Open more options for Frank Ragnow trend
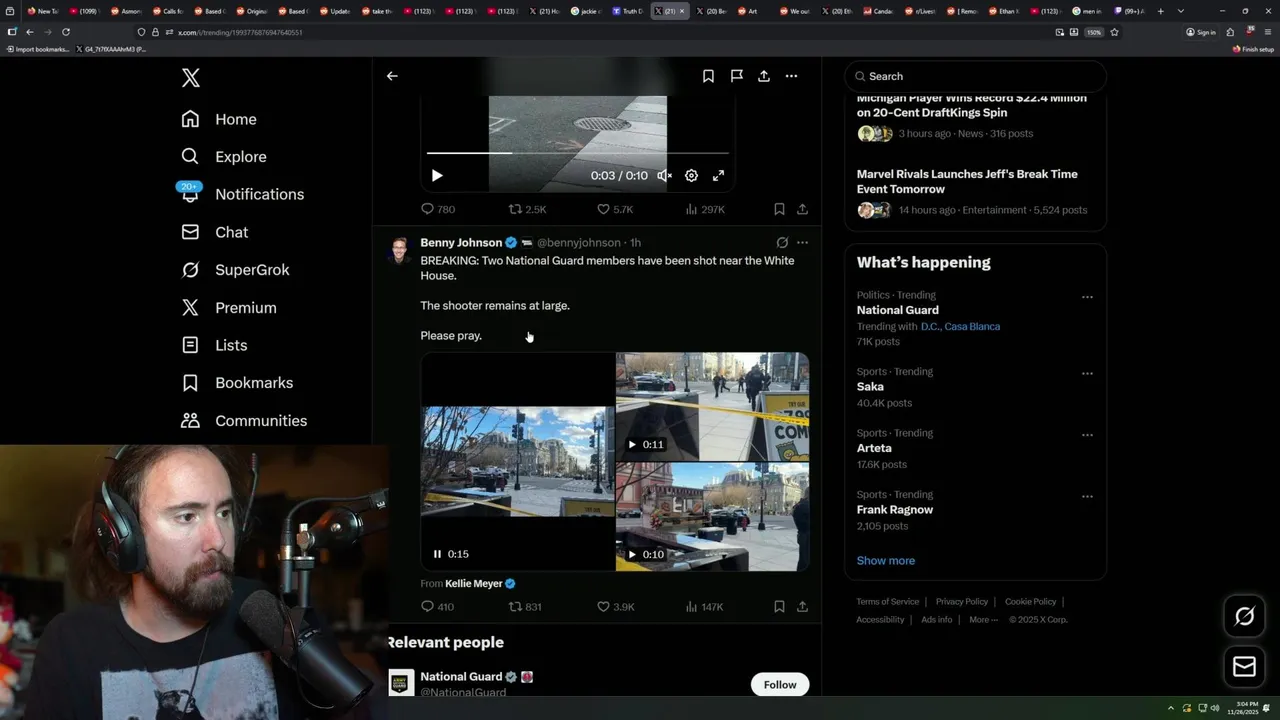The image size is (1280, 720). (x=1087, y=496)
